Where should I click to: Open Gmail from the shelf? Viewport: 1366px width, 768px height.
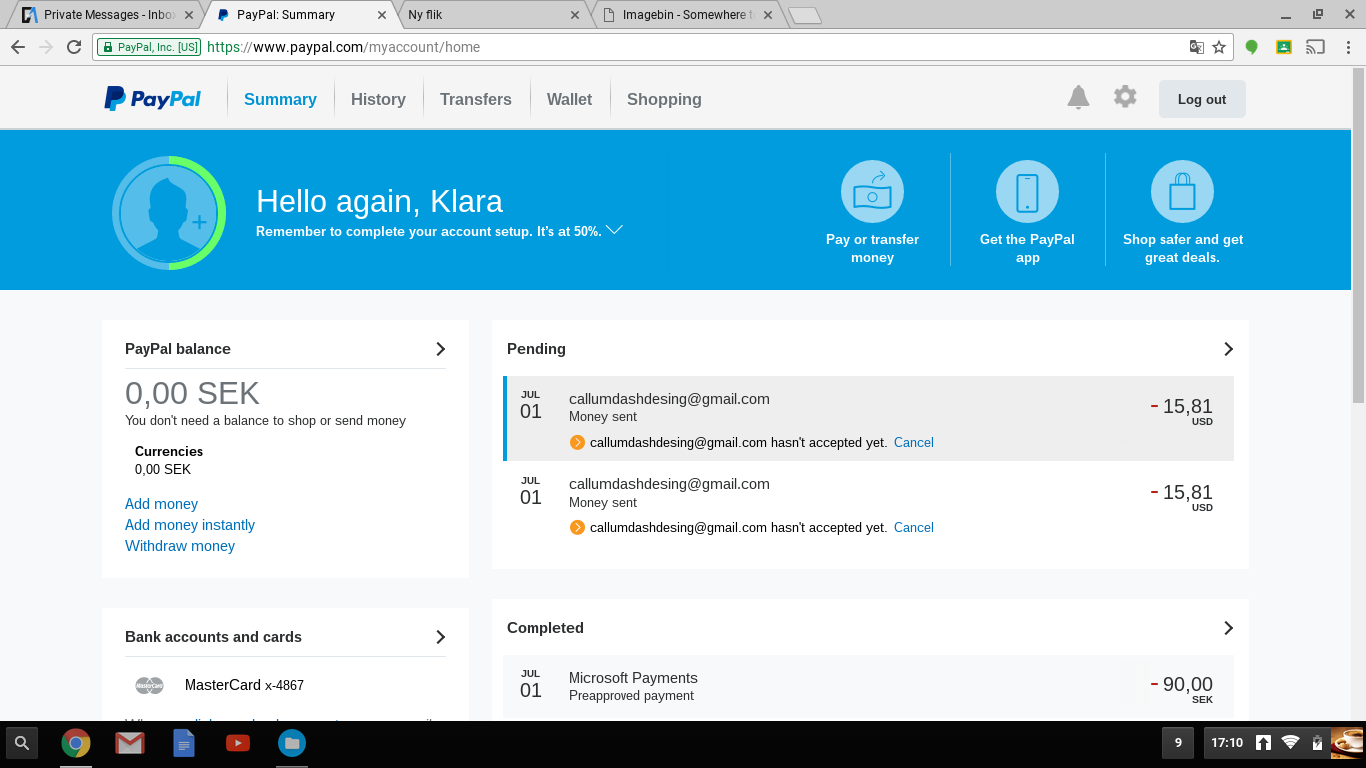pos(130,743)
